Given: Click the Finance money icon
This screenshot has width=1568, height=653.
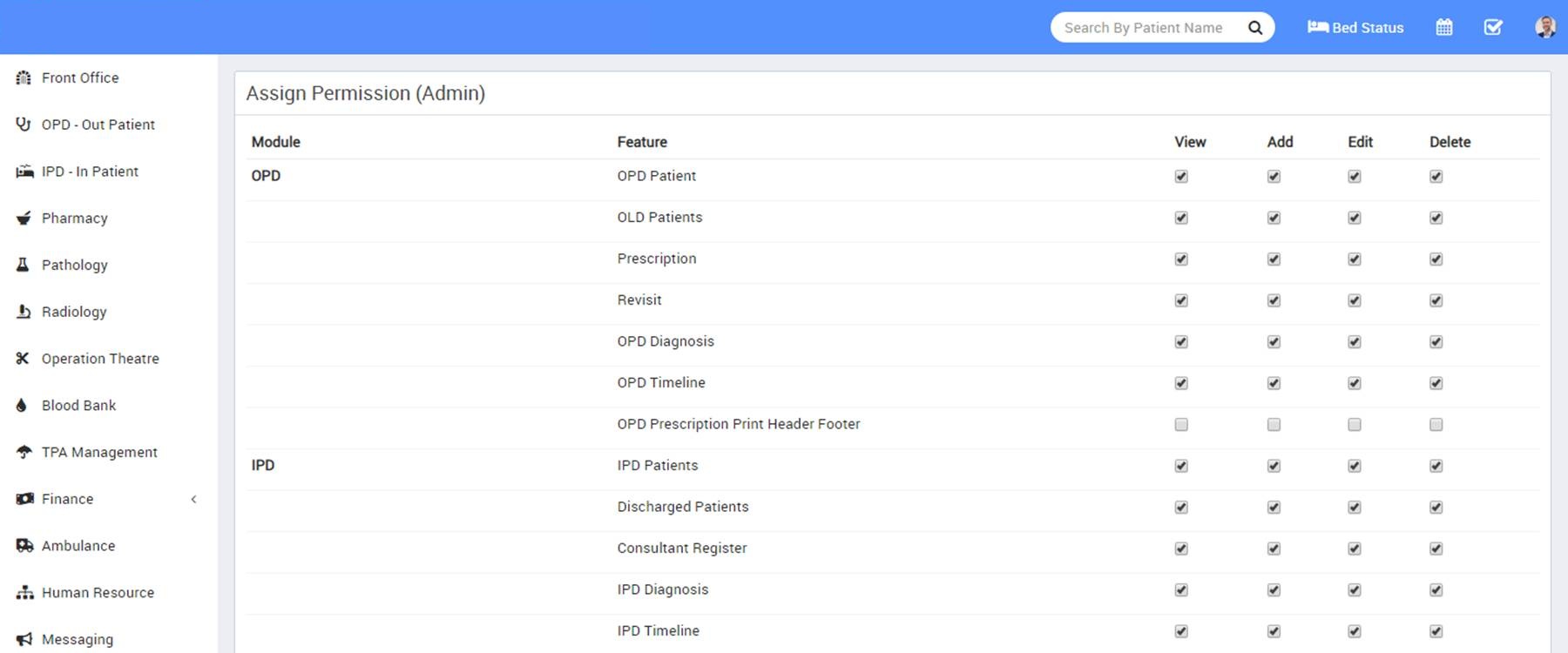Looking at the screenshot, I should point(24,499).
